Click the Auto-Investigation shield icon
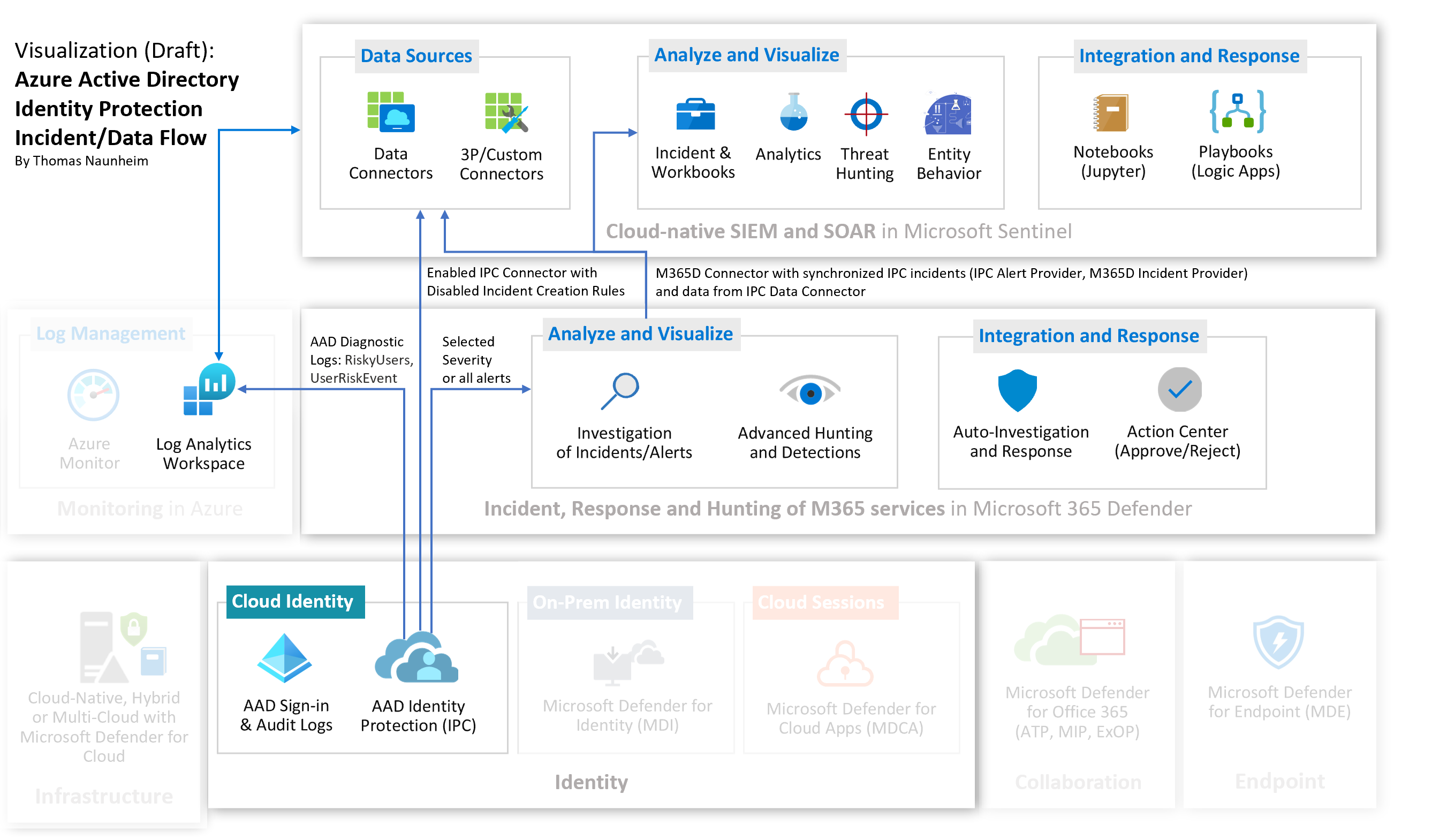 [x=1018, y=390]
